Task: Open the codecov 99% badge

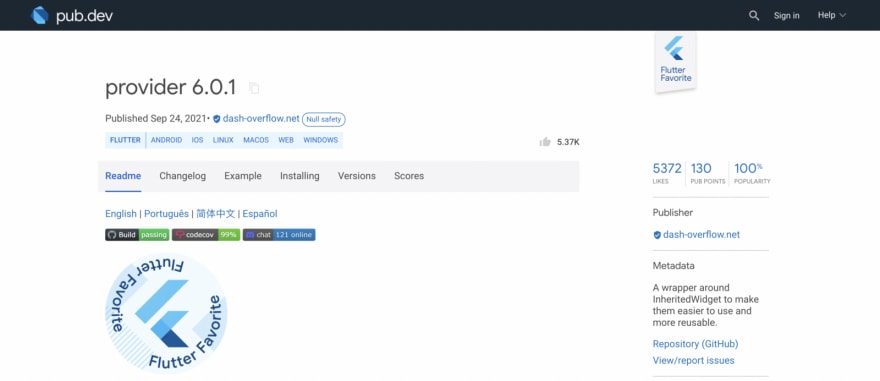Action: [206, 235]
